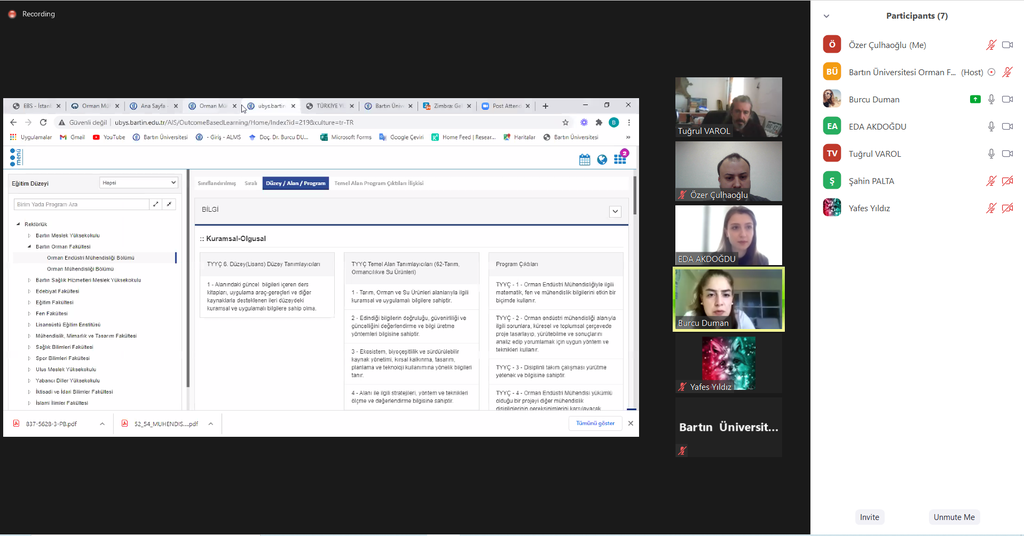
Task: Click the expand-all icon beside the search field
Action: (156, 204)
